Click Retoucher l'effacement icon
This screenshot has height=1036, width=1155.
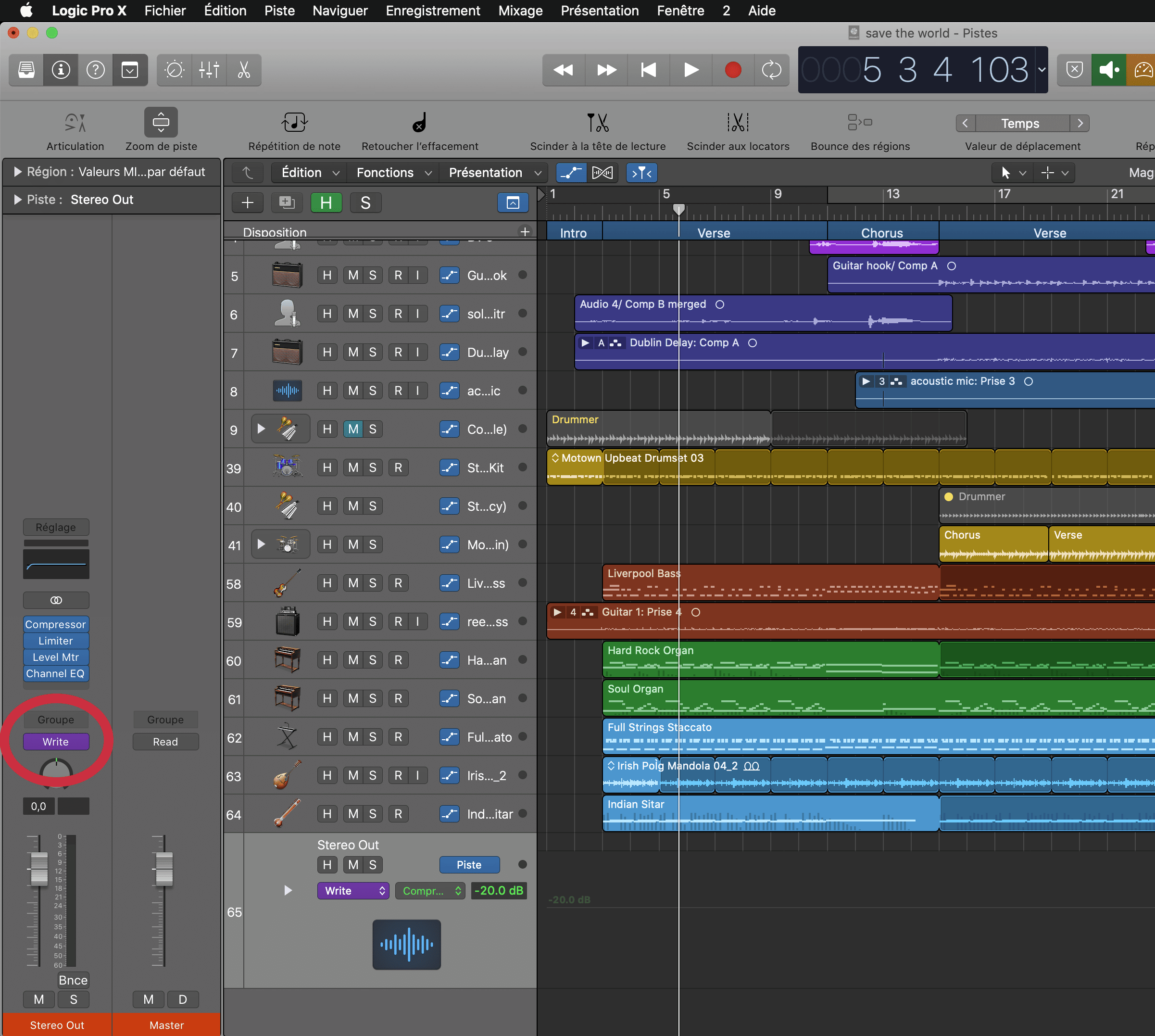click(419, 122)
